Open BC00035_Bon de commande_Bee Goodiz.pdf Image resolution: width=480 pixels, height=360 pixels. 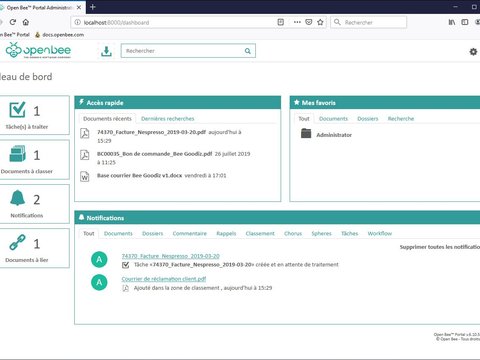pyautogui.click(x=155, y=154)
